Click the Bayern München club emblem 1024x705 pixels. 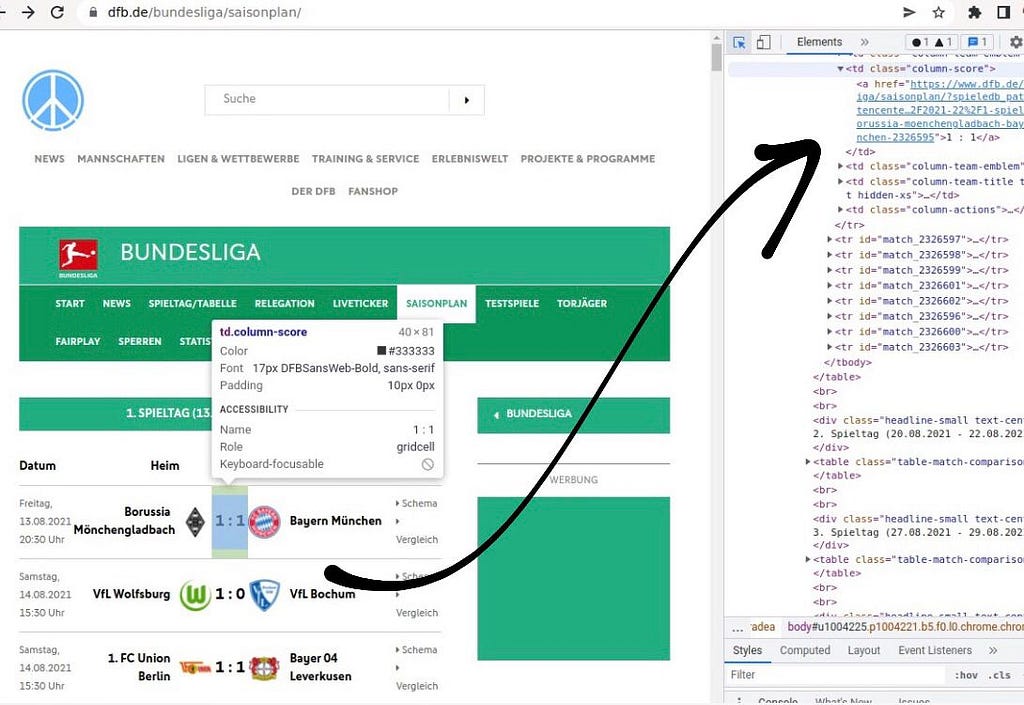[x=264, y=522]
